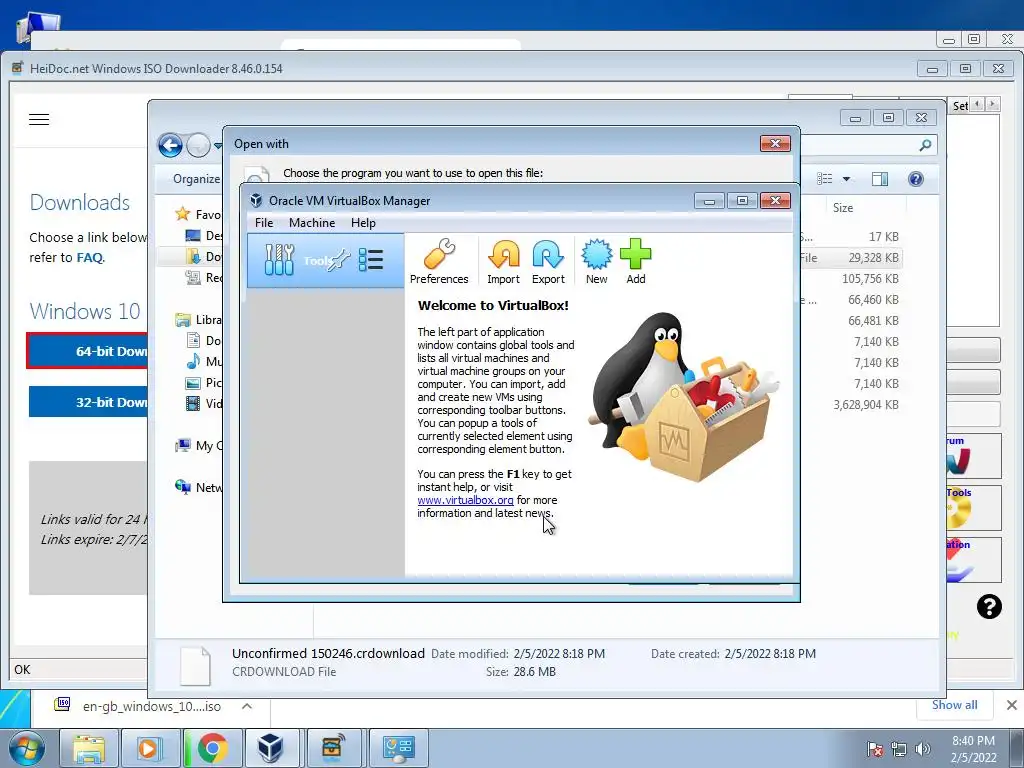This screenshot has height=768, width=1024.
Task: Select the 3,628,904 KB file row
Action: (x=866, y=405)
